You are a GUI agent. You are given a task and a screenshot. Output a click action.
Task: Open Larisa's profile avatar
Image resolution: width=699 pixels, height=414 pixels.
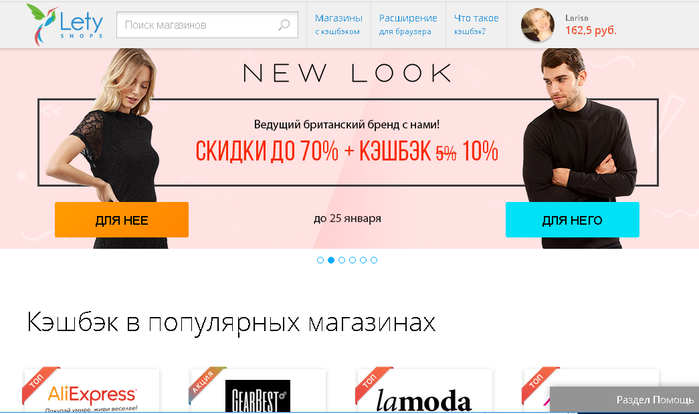tap(538, 25)
